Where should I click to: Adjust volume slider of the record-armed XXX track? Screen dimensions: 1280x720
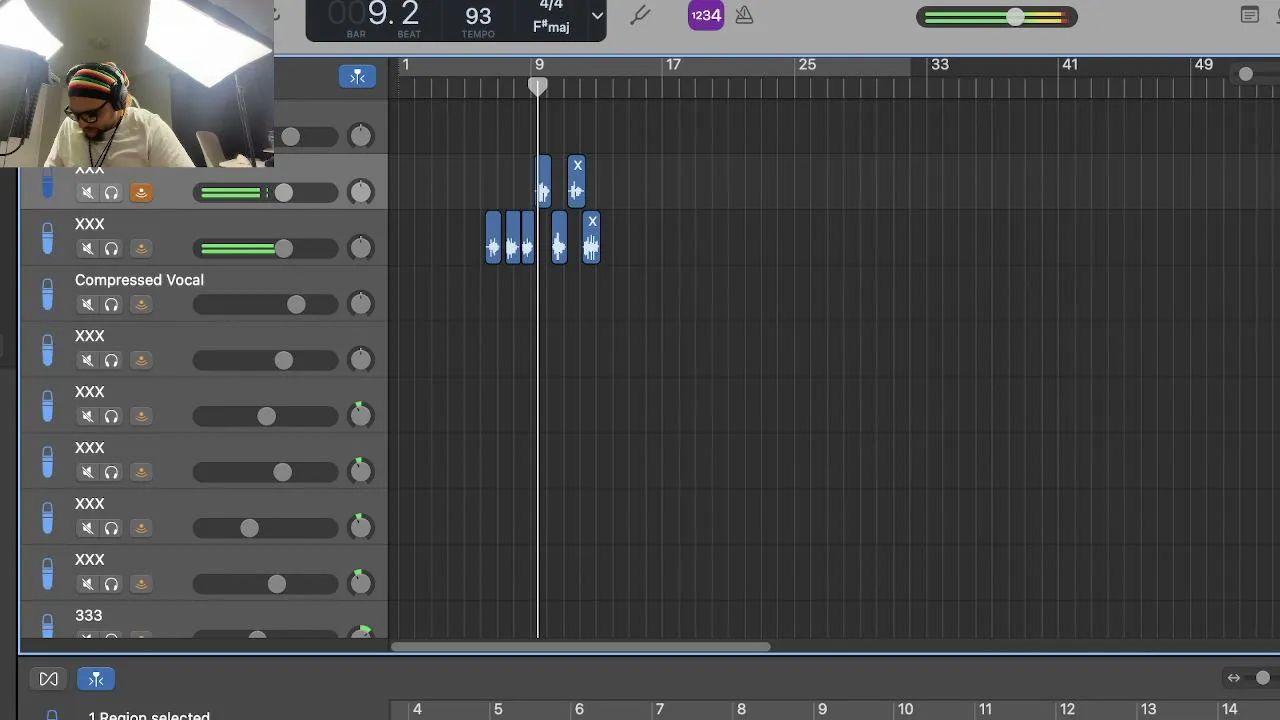pyautogui.click(x=265, y=192)
